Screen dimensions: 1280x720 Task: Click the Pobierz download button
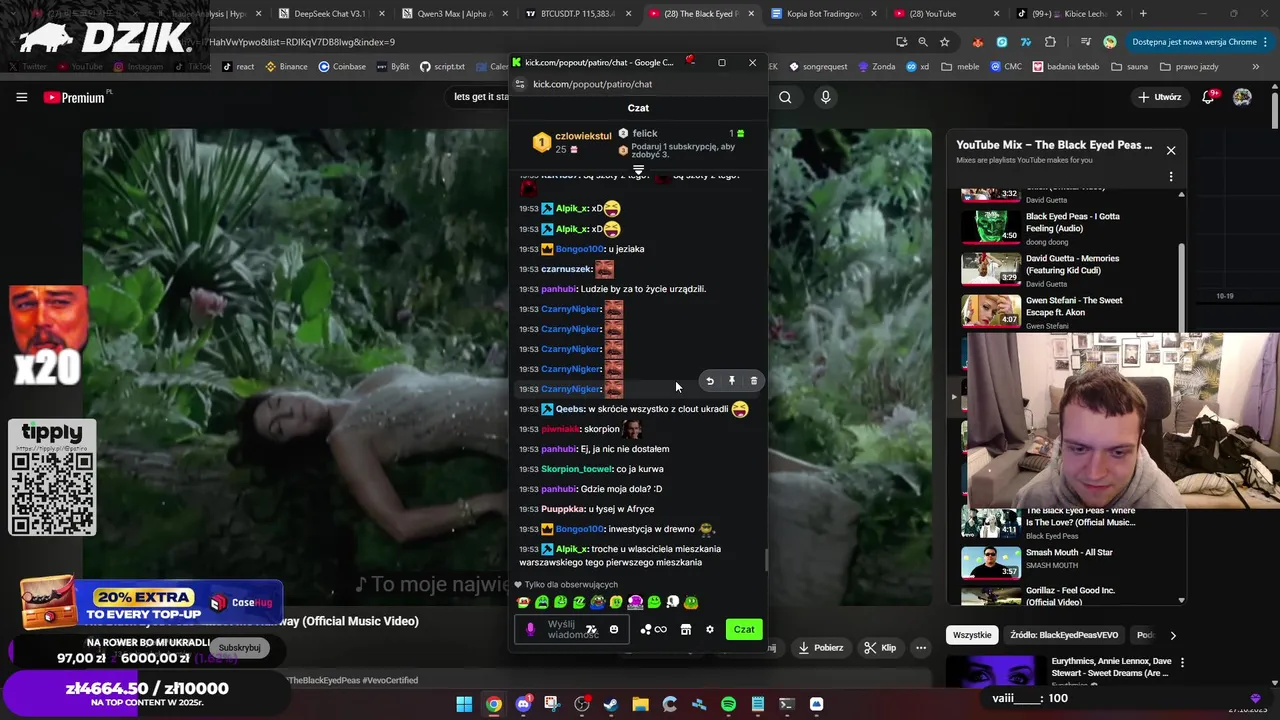click(820, 648)
